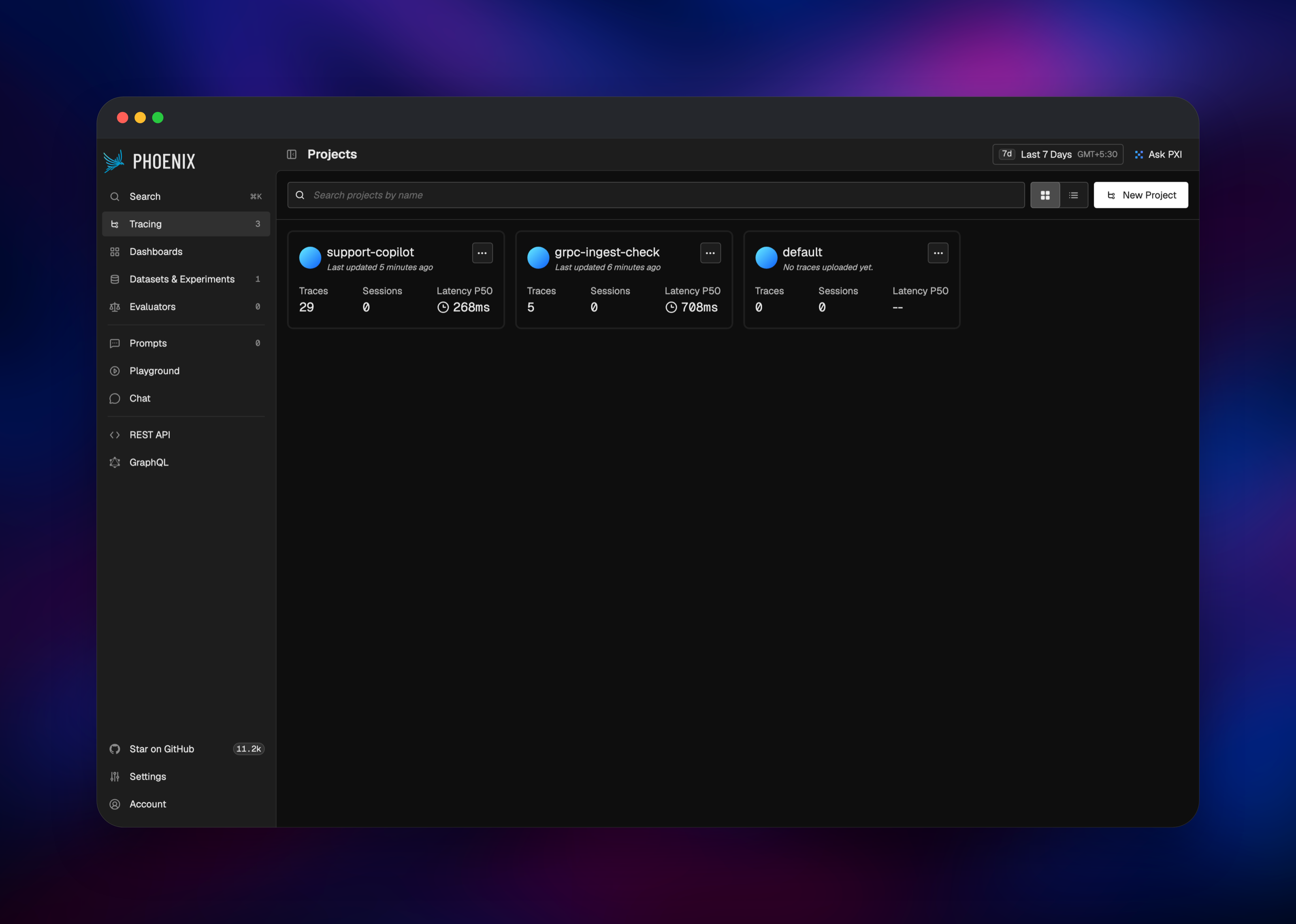Click Star on GitHub
The width and height of the screenshot is (1296, 924).
pyautogui.click(x=186, y=749)
